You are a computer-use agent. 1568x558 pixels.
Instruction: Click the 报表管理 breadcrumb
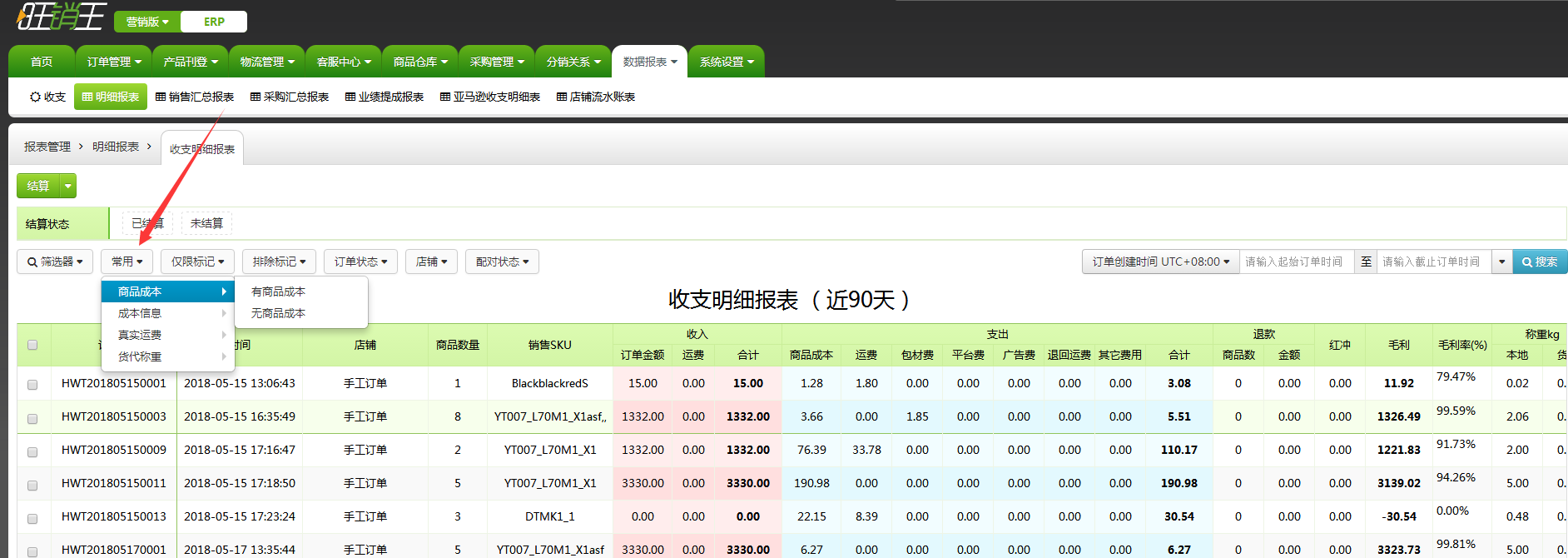pos(47,147)
